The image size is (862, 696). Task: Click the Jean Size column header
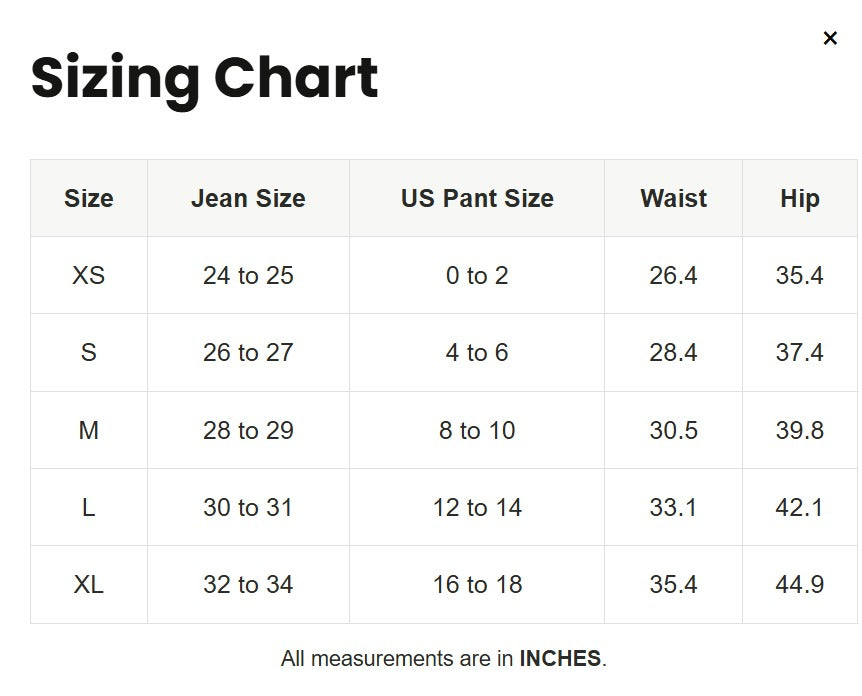pos(248,199)
